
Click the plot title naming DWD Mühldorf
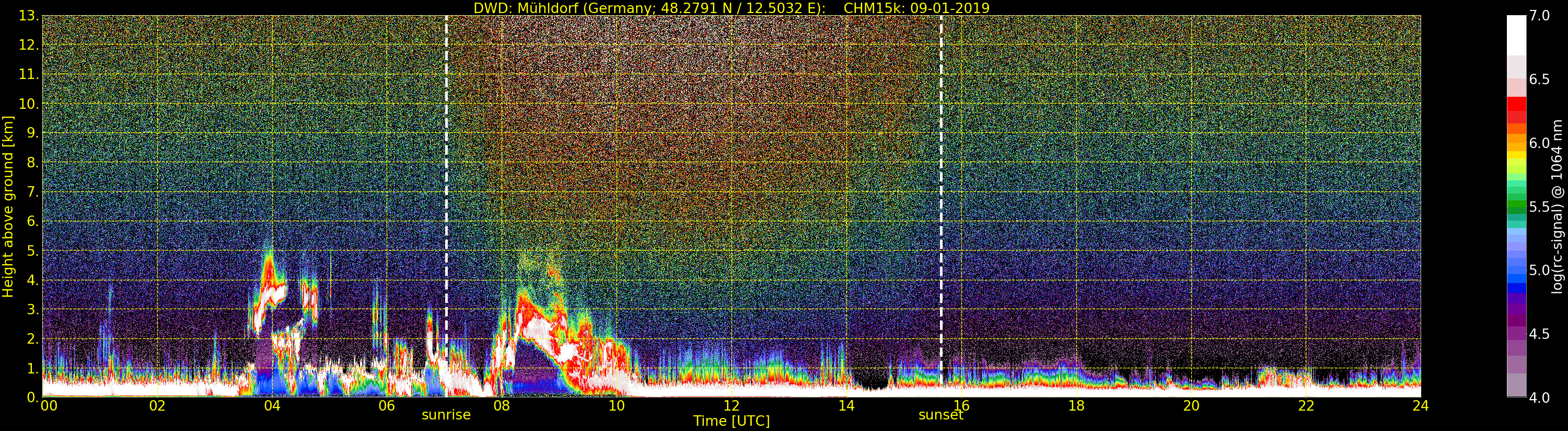pyautogui.click(x=731, y=8)
